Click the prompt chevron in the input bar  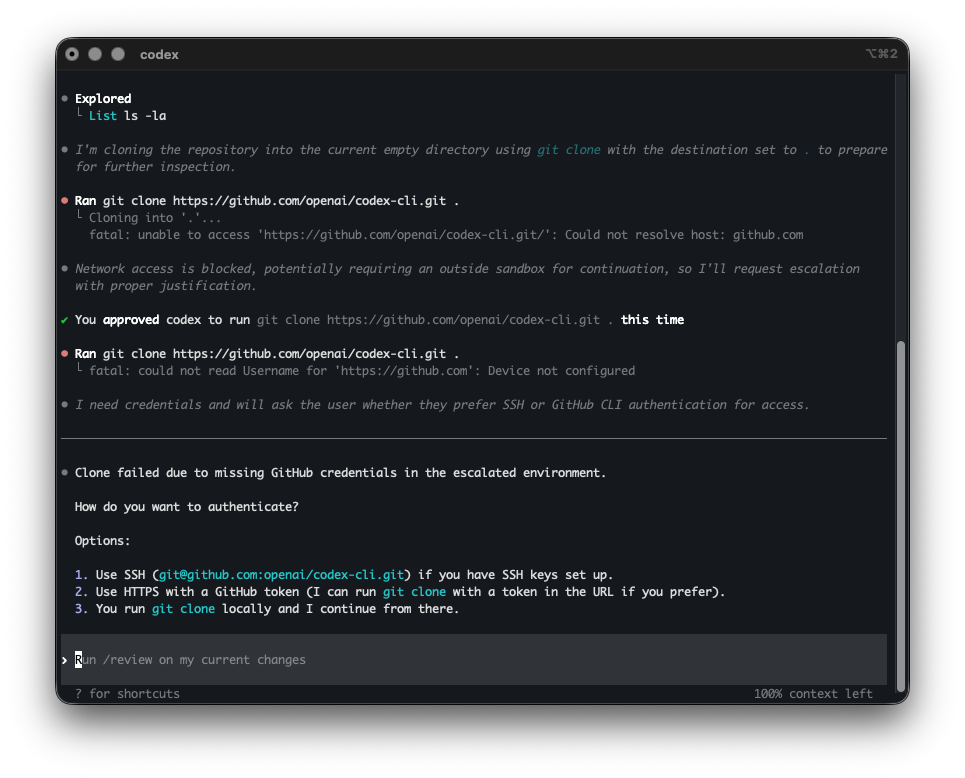(64, 659)
